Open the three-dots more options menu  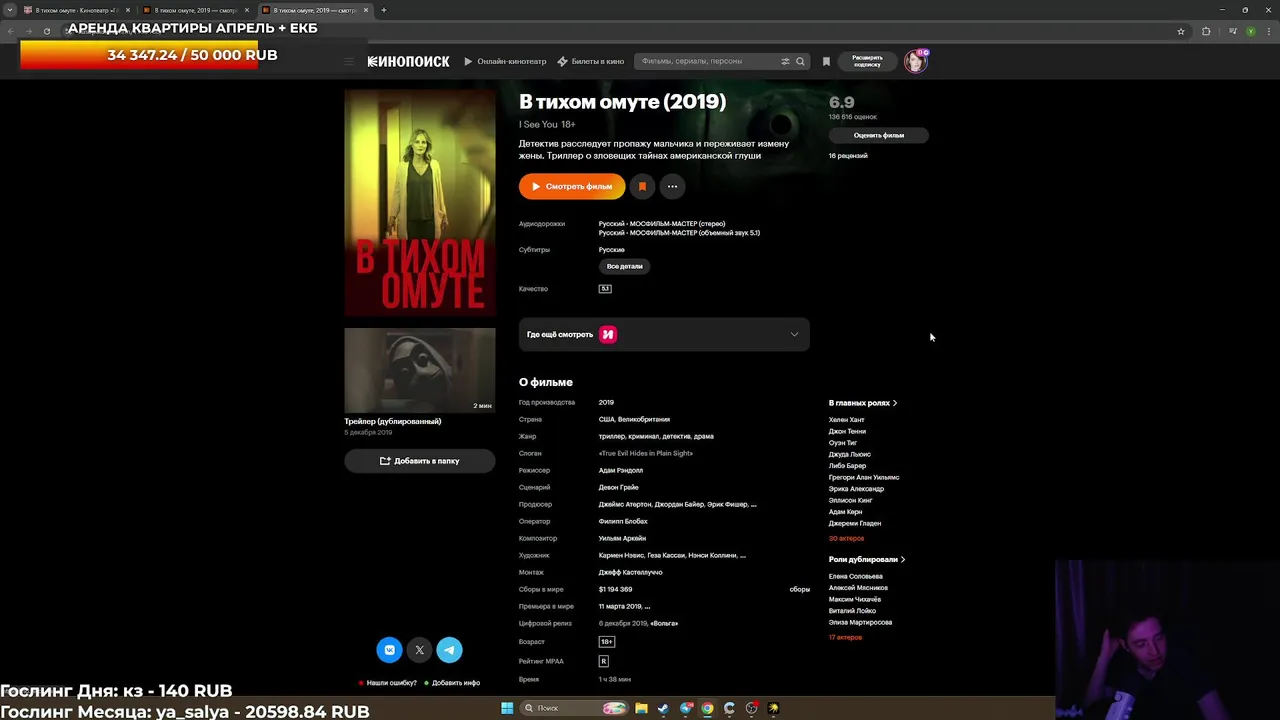point(672,186)
